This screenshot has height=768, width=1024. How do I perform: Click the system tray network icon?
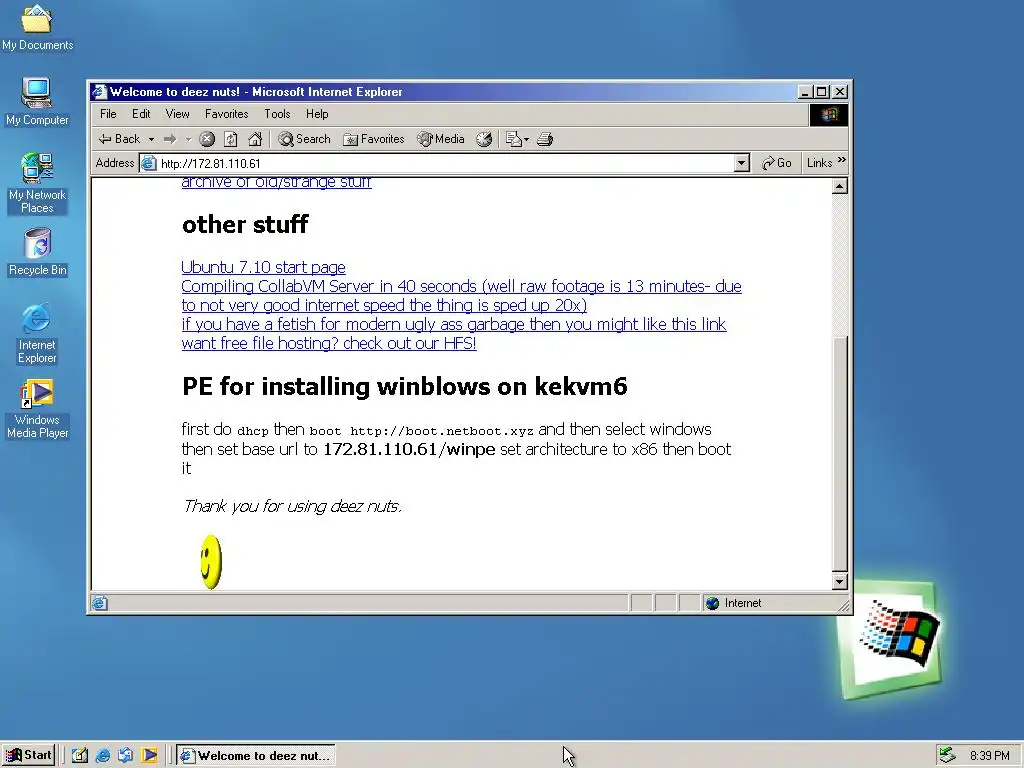946,756
